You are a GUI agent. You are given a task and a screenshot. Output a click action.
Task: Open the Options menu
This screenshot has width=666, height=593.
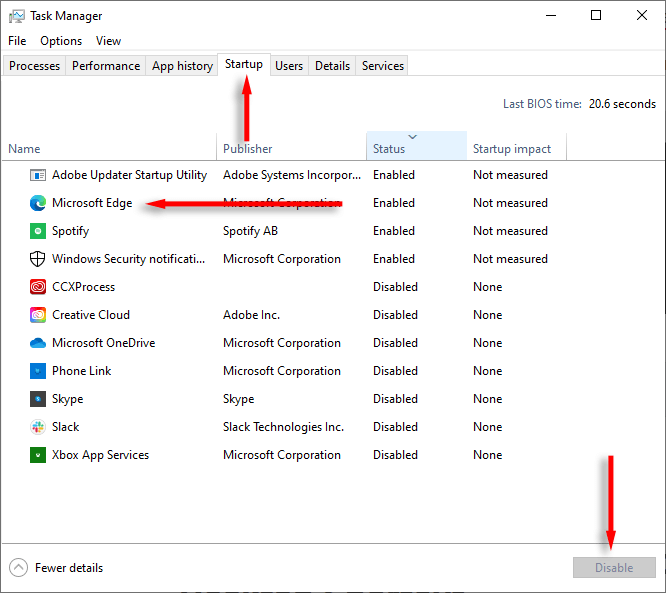click(61, 41)
